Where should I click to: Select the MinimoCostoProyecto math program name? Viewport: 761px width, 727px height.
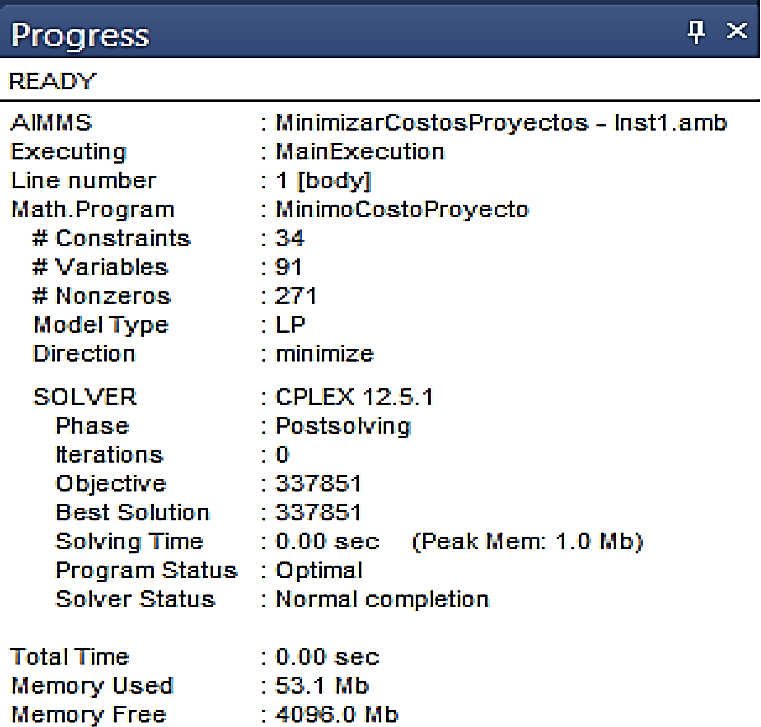(401, 210)
